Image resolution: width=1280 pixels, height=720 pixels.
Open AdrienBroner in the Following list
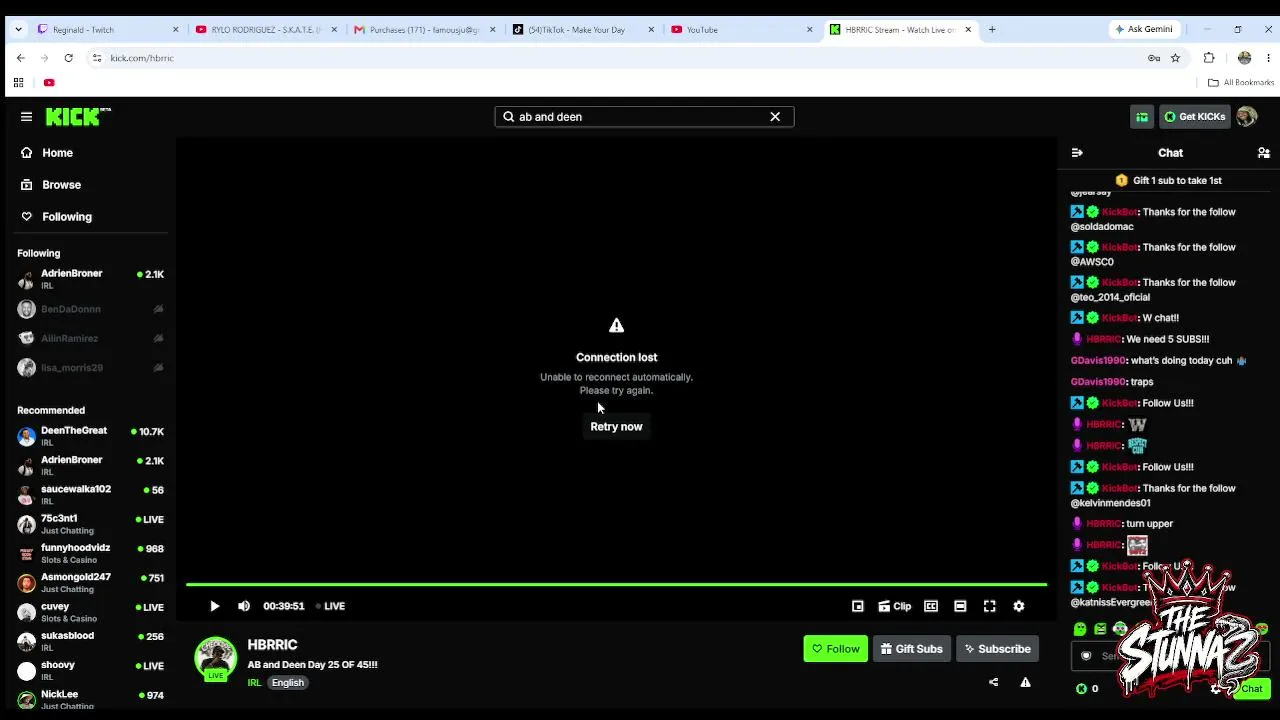90,279
